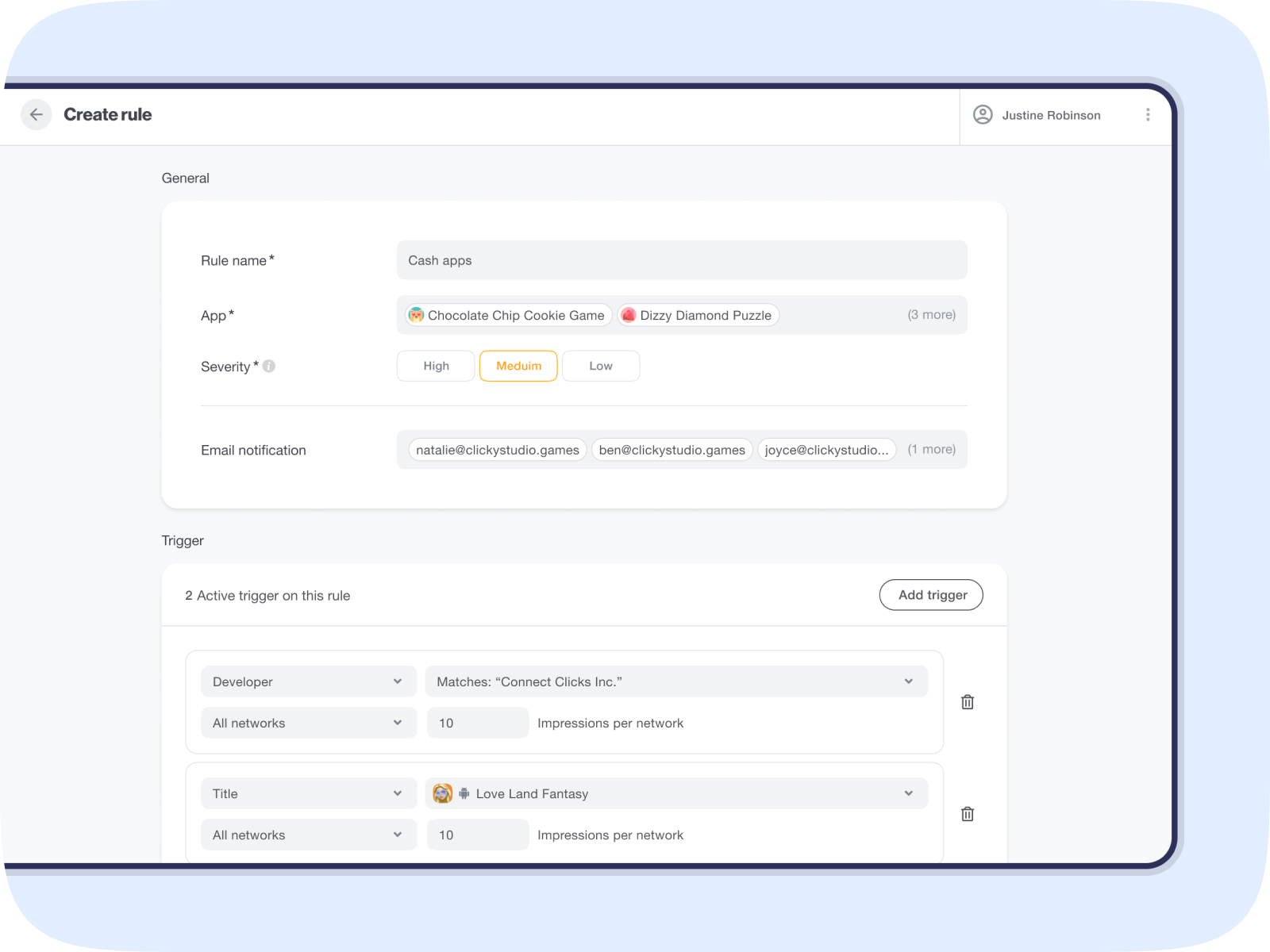Click the General section heading
The height and width of the screenshot is (952, 1270).
pyautogui.click(x=186, y=178)
